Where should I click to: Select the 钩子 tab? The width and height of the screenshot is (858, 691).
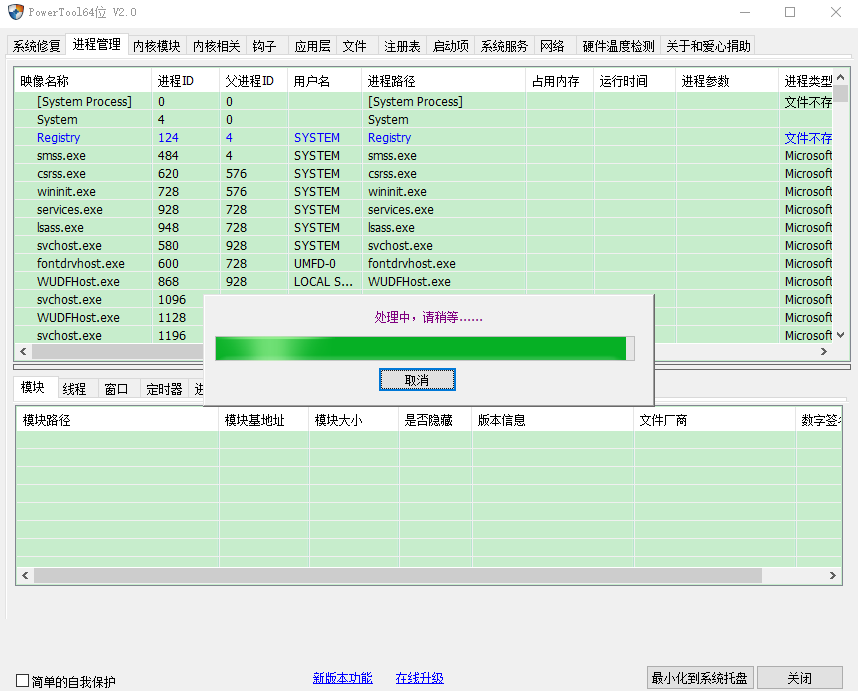[x=264, y=45]
